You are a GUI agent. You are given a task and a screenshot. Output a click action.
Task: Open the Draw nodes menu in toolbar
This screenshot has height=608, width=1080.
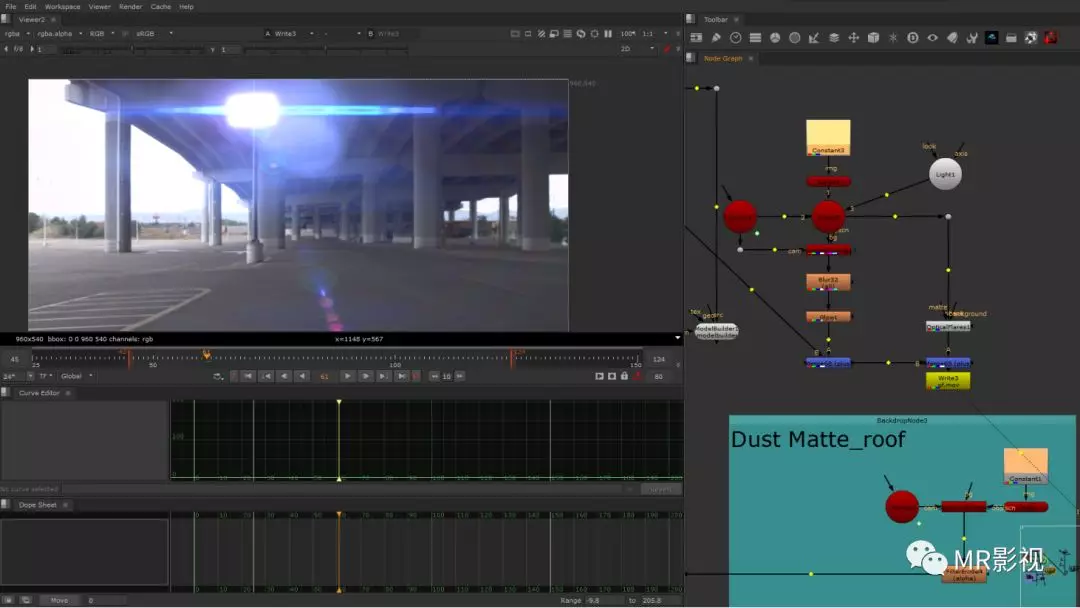(716, 38)
